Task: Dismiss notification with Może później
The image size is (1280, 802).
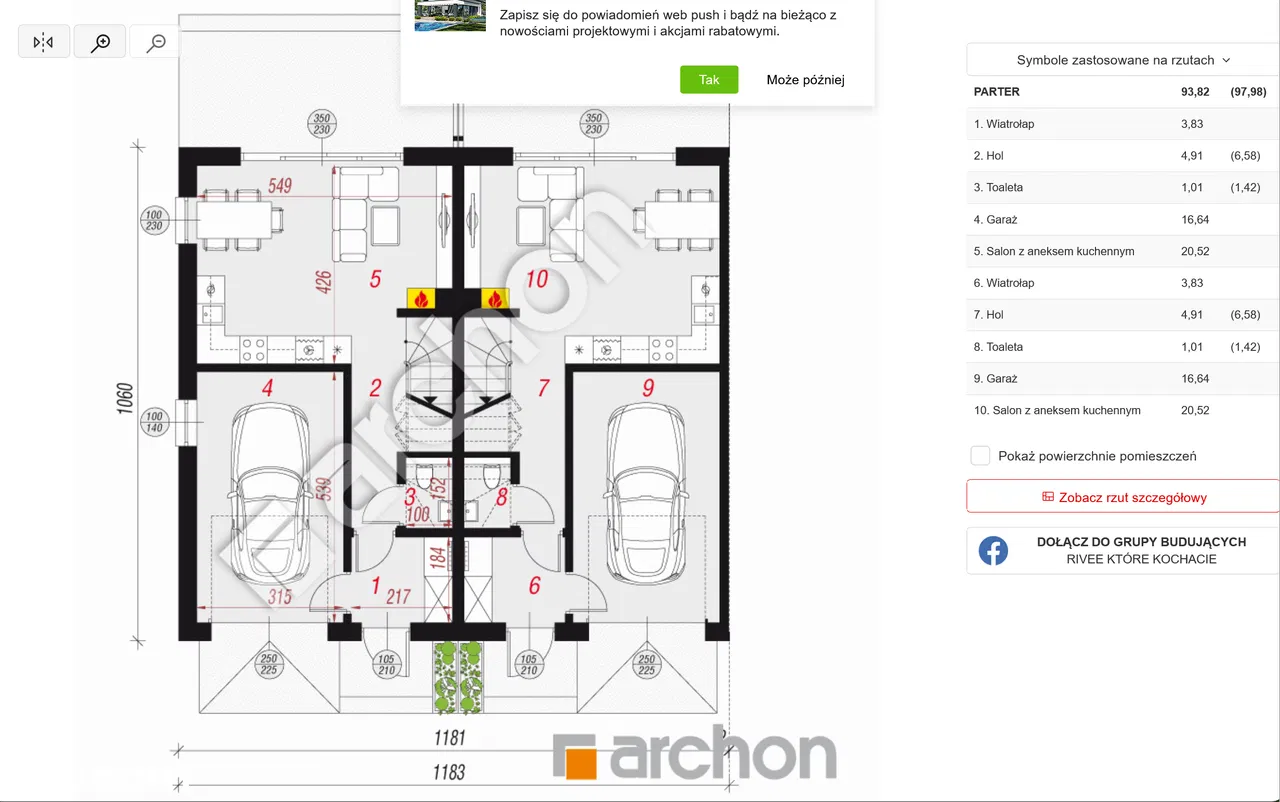Action: click(805, 80)
